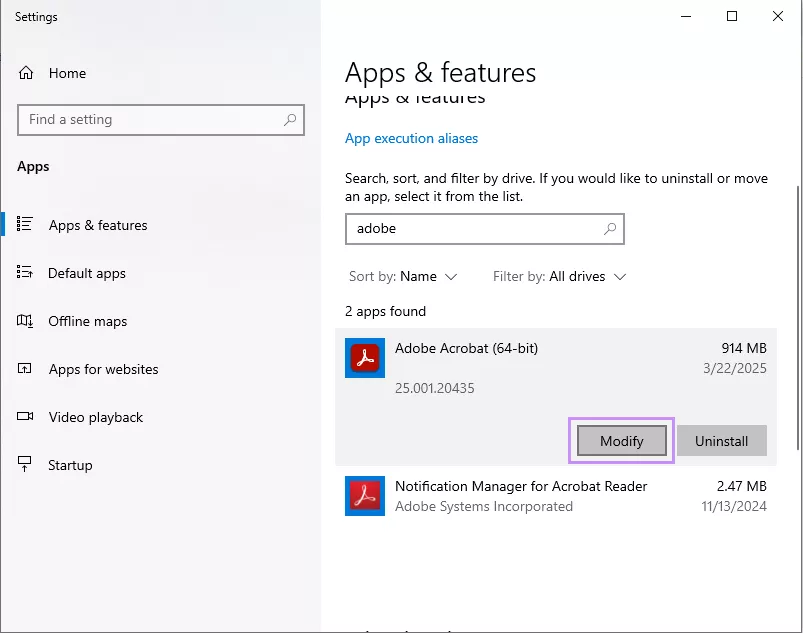
Task: Select Default apps from the sidebar
Action: coord(86,273)
